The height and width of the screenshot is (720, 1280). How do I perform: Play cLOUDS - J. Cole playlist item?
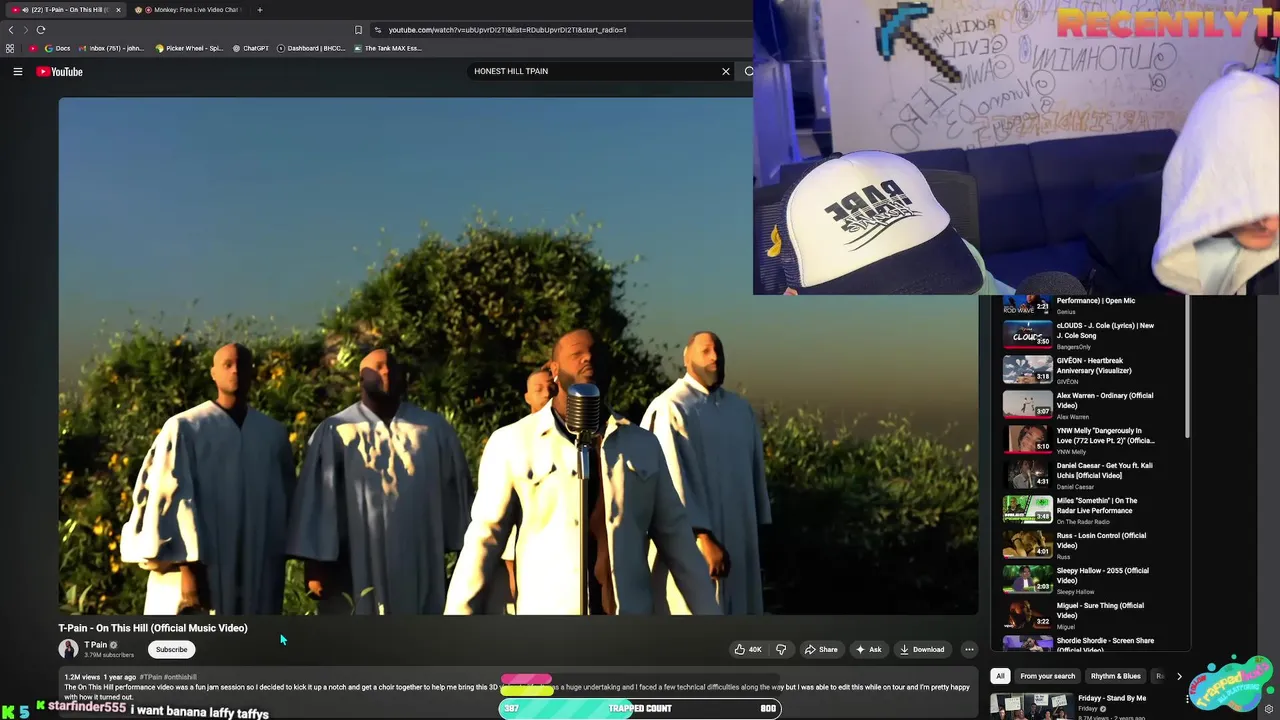[x=1080, y=335]
